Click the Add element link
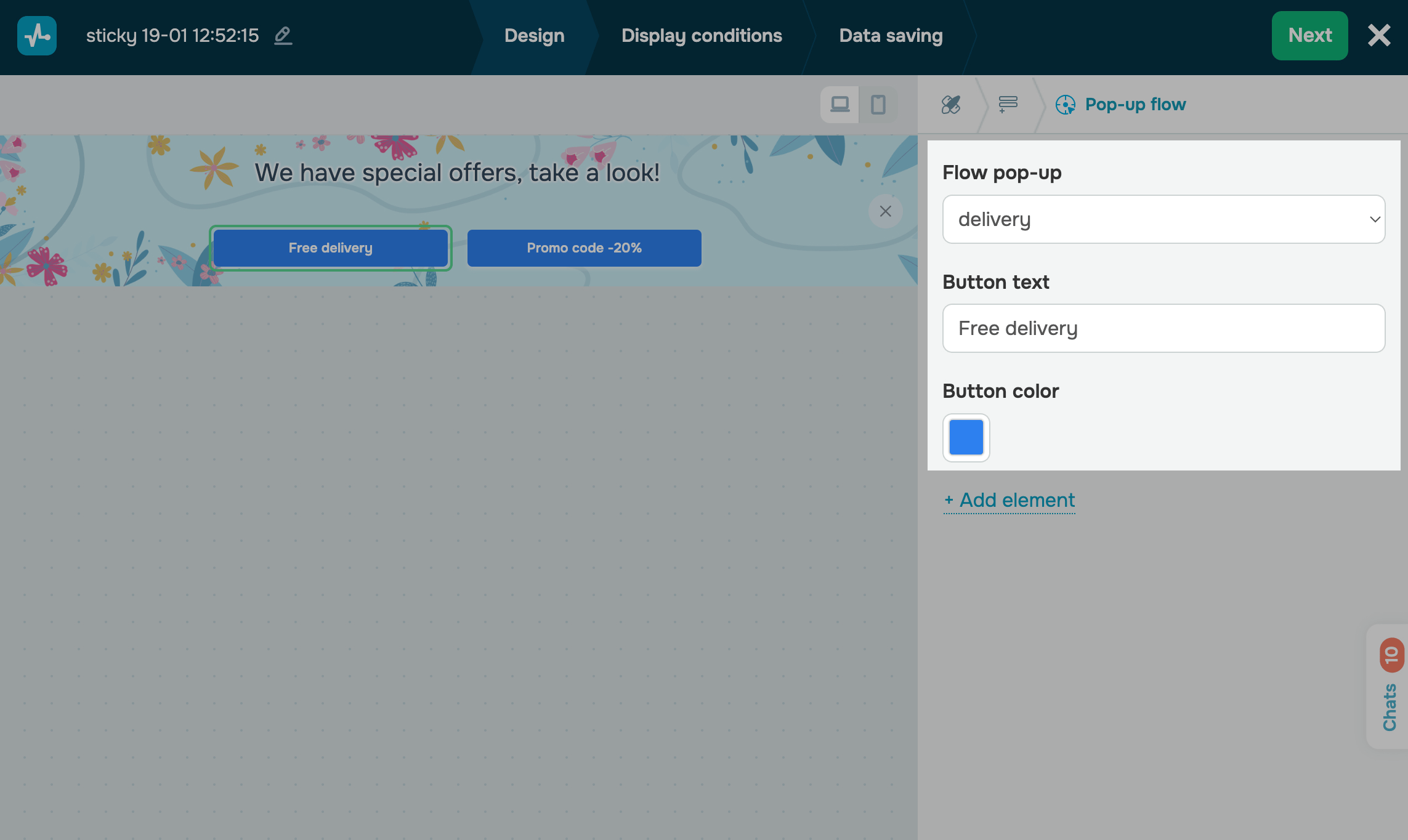 [1009, 500]
